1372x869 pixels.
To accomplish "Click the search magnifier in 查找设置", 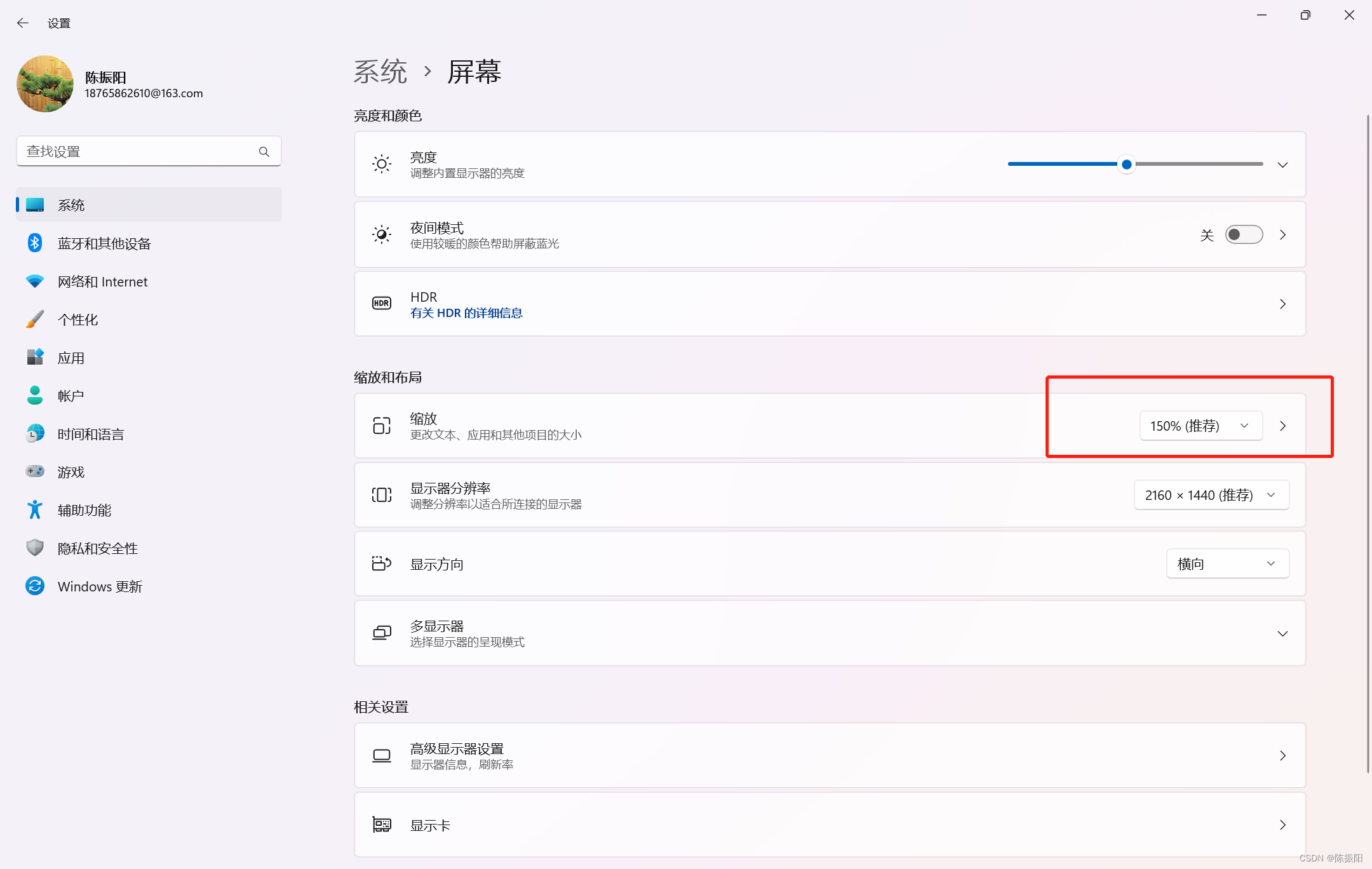I will [x=264, y=151].
